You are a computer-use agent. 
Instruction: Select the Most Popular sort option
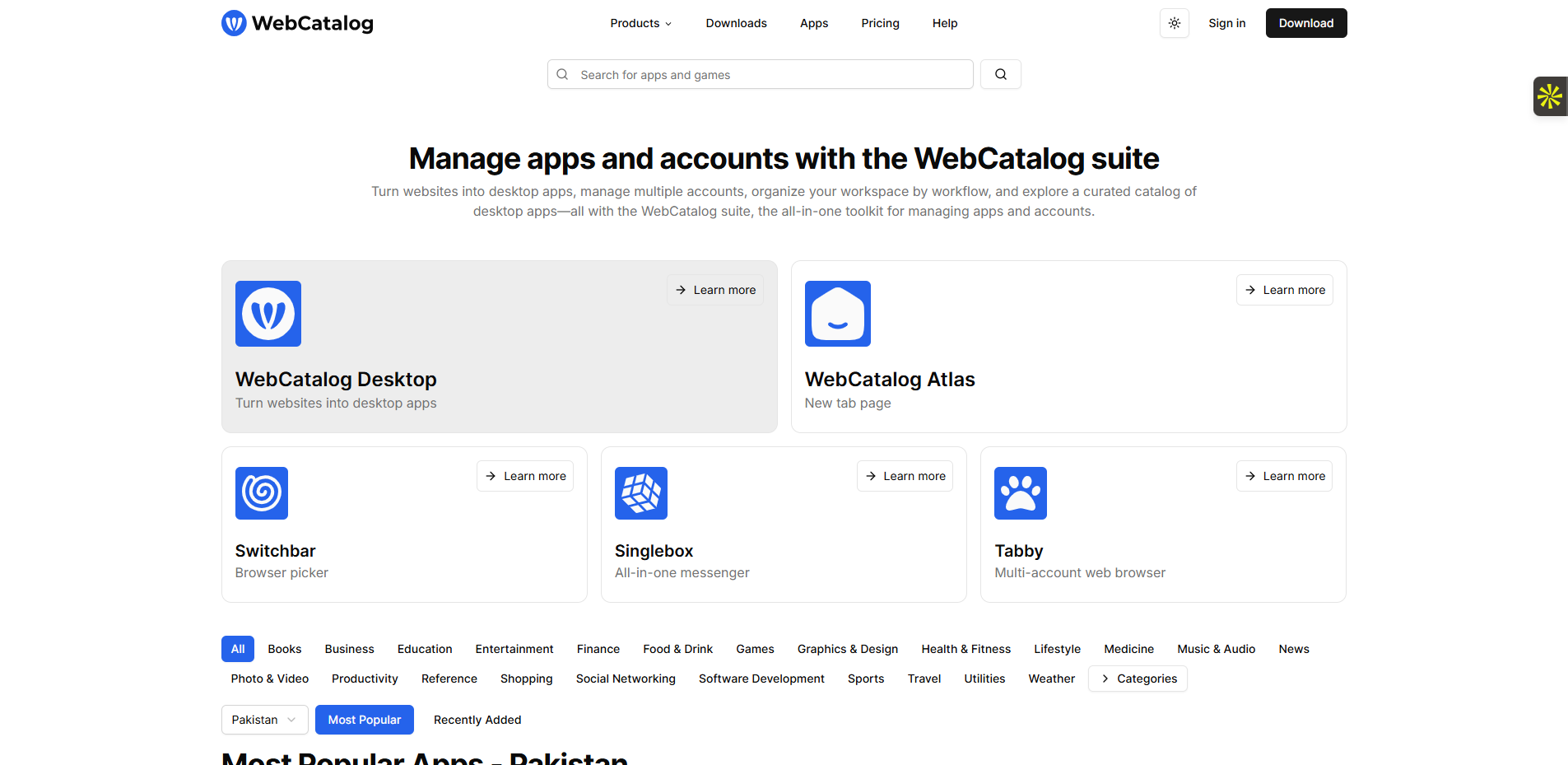(x=364, y=720)
